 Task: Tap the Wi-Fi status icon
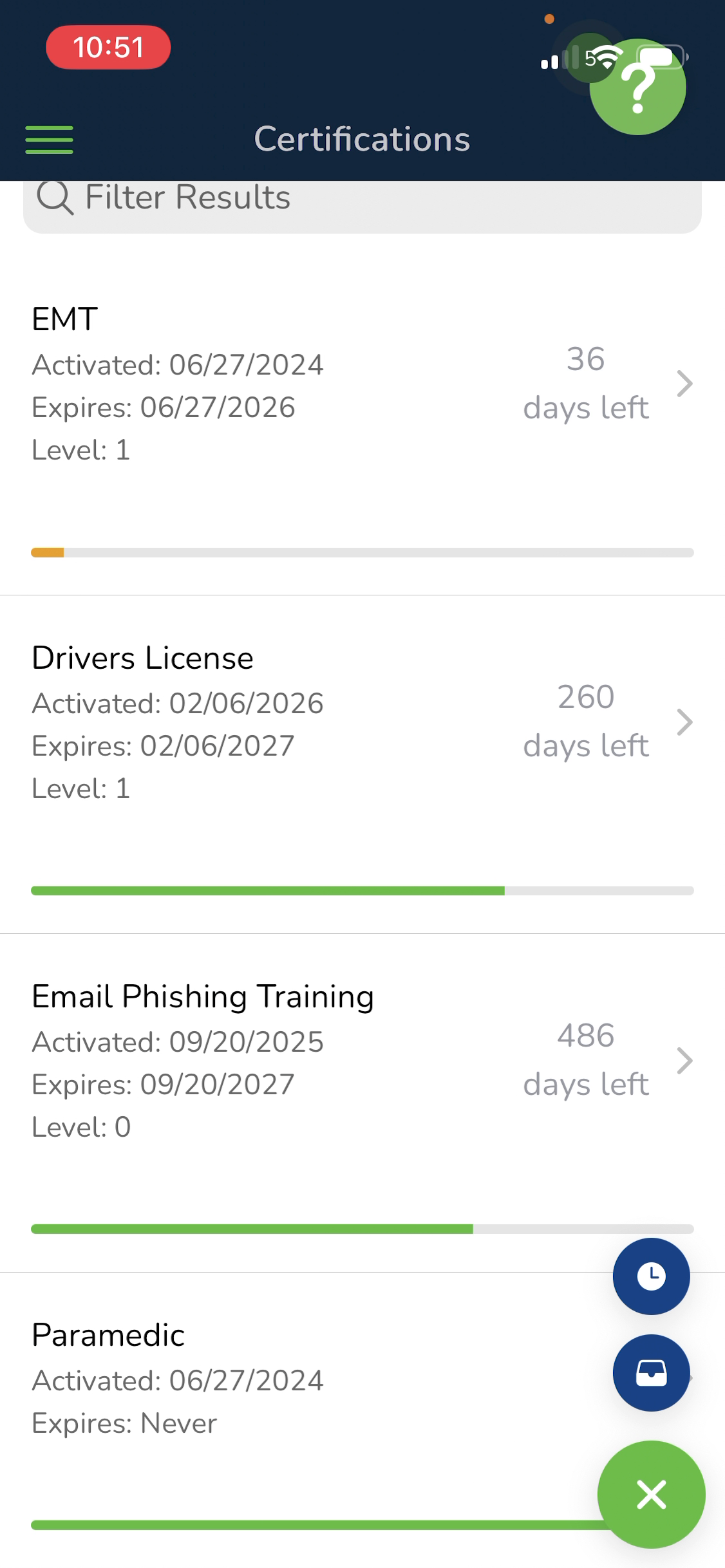click(605, 59)
